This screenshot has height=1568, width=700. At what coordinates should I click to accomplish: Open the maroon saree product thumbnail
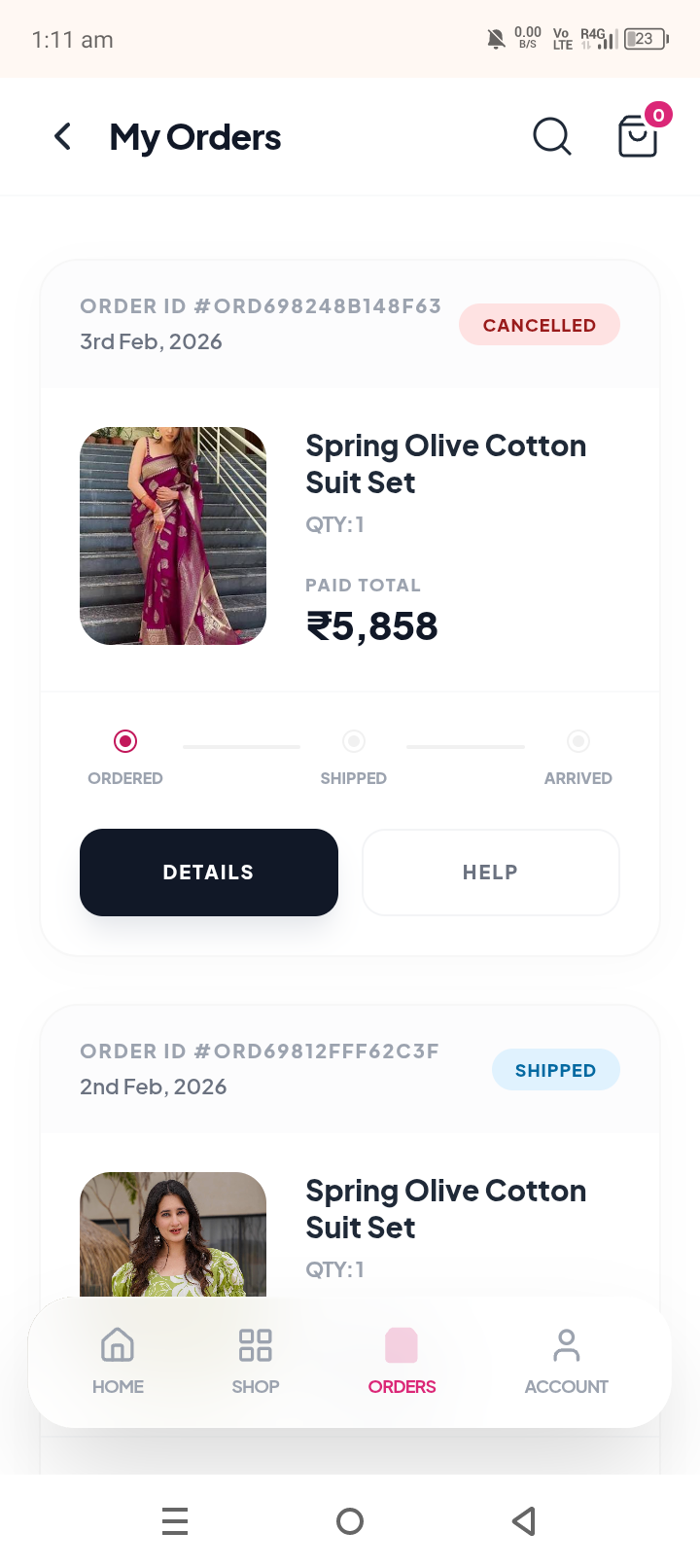(173, 536)
